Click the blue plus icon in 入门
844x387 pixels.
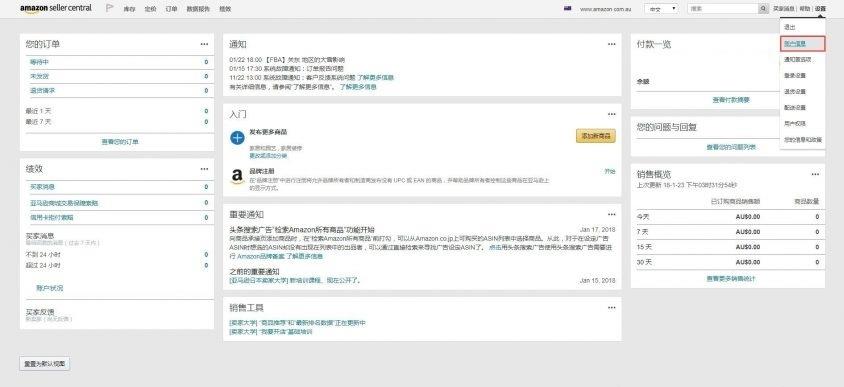(237, 138)
